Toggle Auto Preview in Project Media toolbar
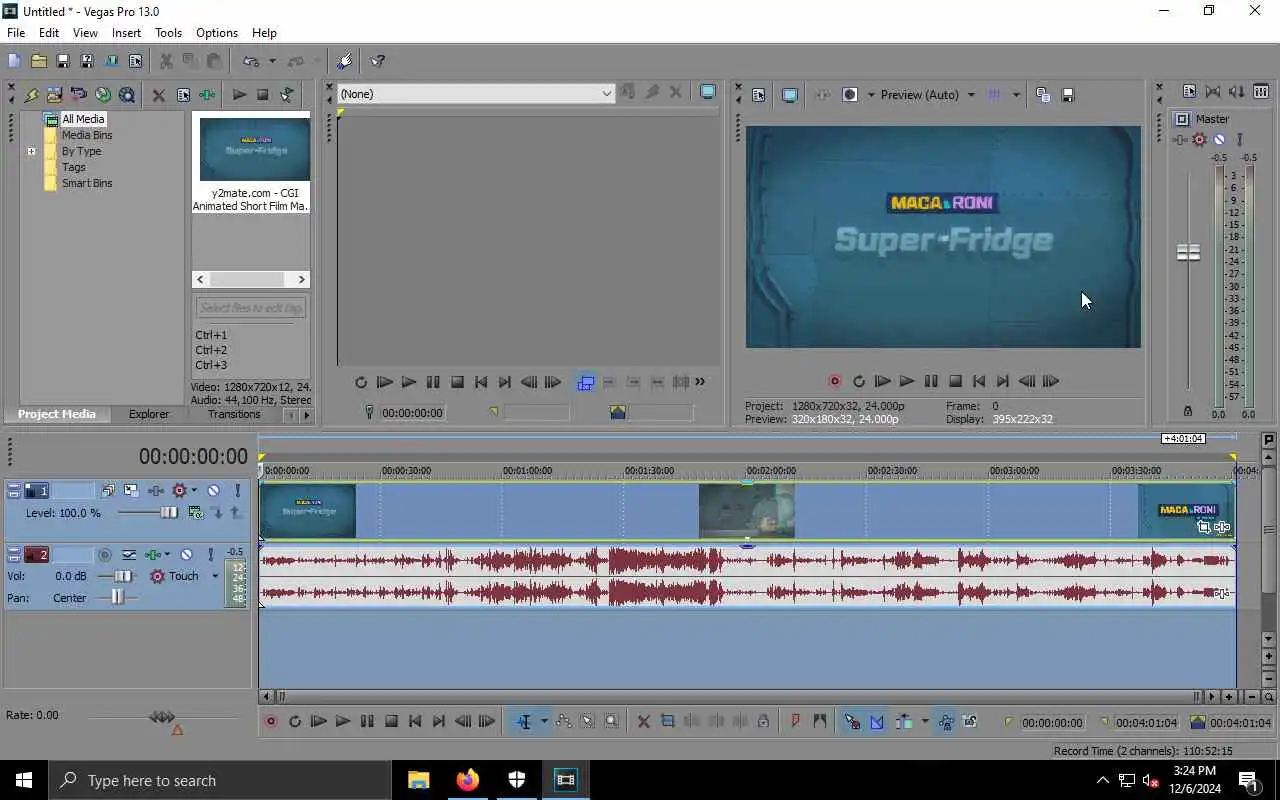Screen dimensions: 1280x800 pos(287,95)
